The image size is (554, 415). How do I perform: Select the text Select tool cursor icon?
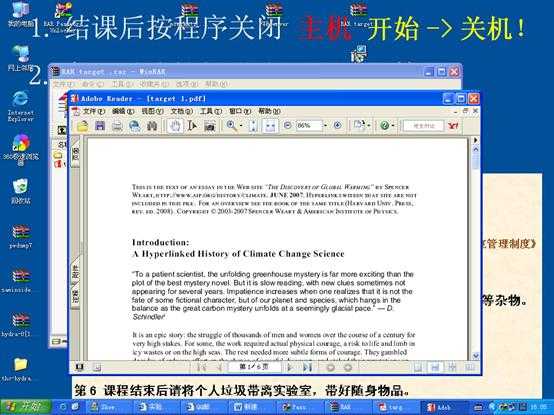point(193,126)
